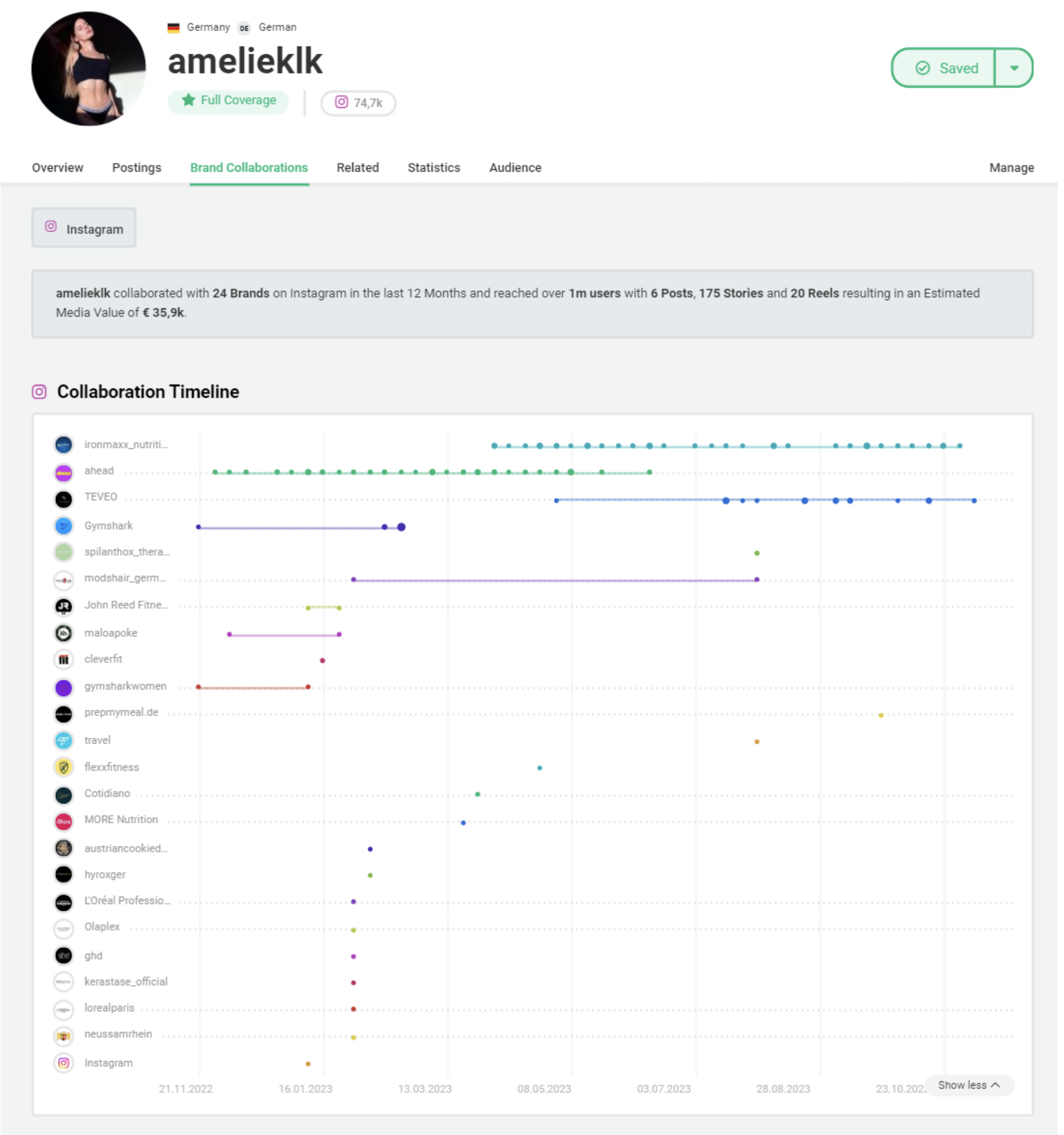Click the Gymshark brand logo icon

coord(63,526)
